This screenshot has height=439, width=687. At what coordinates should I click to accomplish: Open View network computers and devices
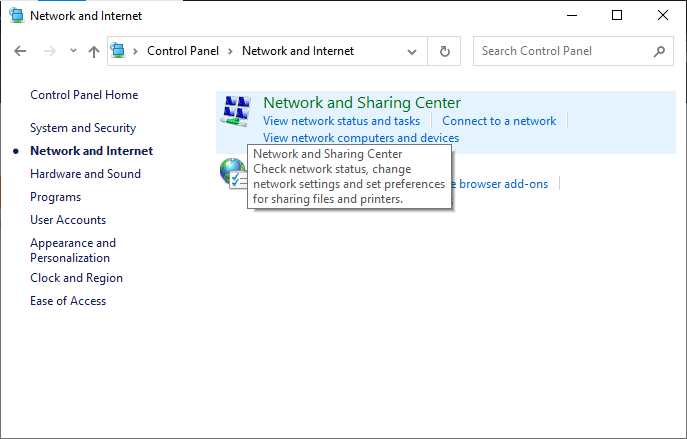[361, 138]
